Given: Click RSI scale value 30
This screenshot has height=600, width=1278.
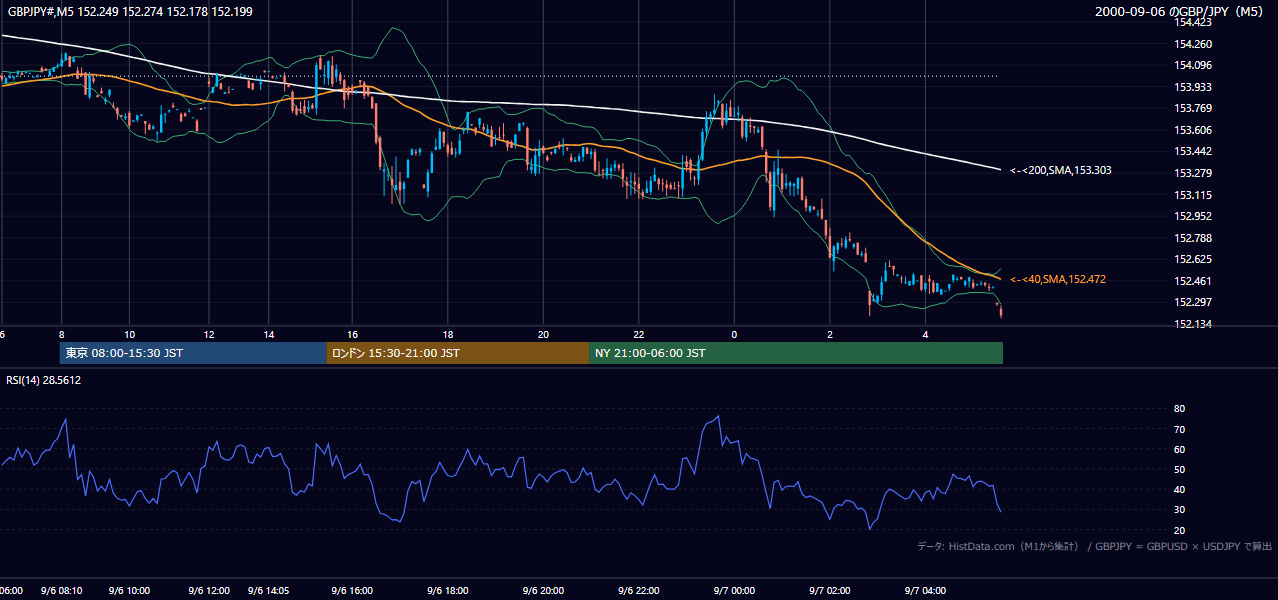Looking at the screenshot, I should pos(1180,510).
